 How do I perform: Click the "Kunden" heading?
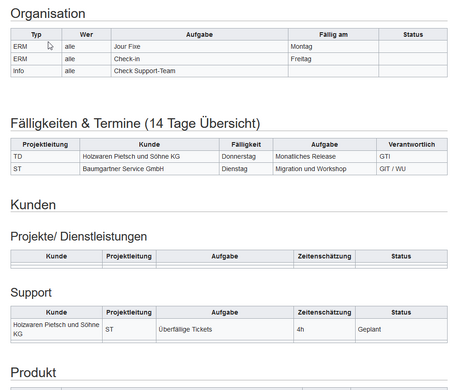pyautogui.click(x=33, y=205)
